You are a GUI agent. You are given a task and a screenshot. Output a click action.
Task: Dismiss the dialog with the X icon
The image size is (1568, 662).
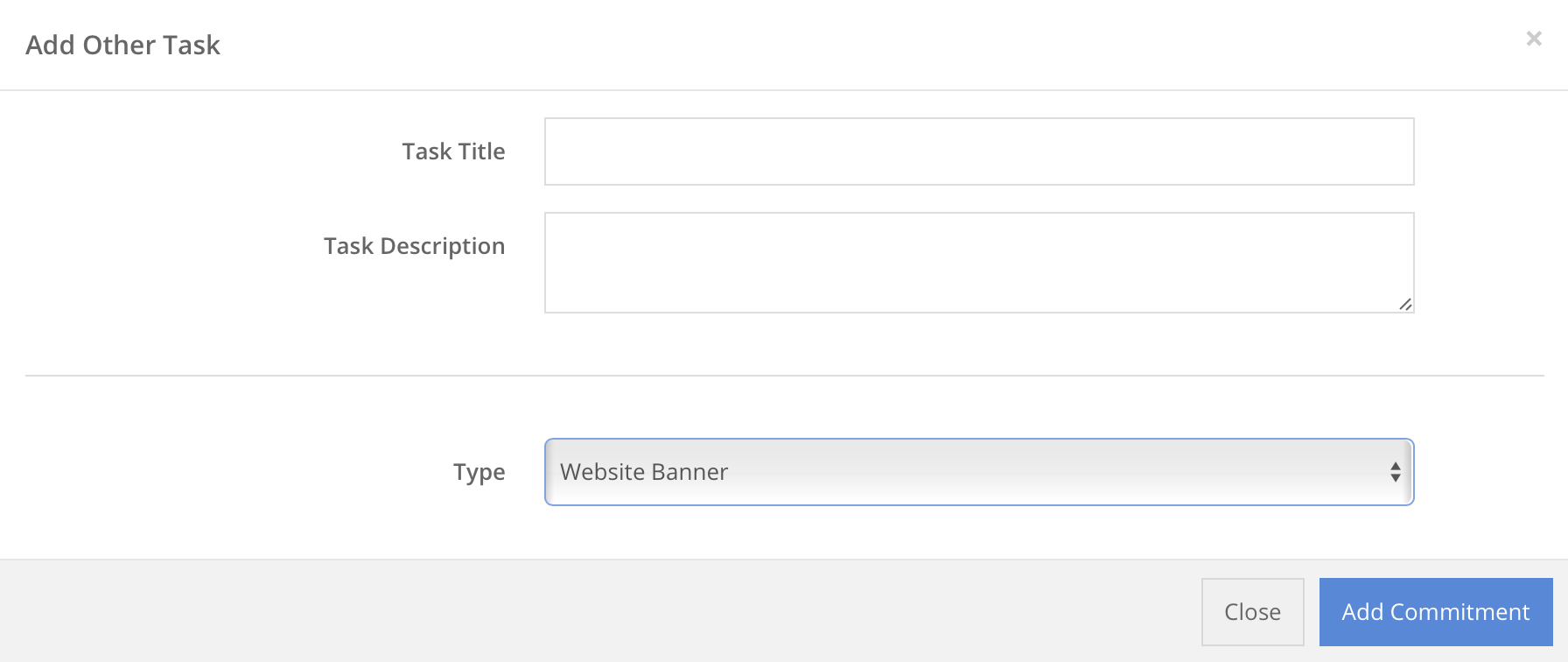pyautogui.click(x=1533, y=39)
